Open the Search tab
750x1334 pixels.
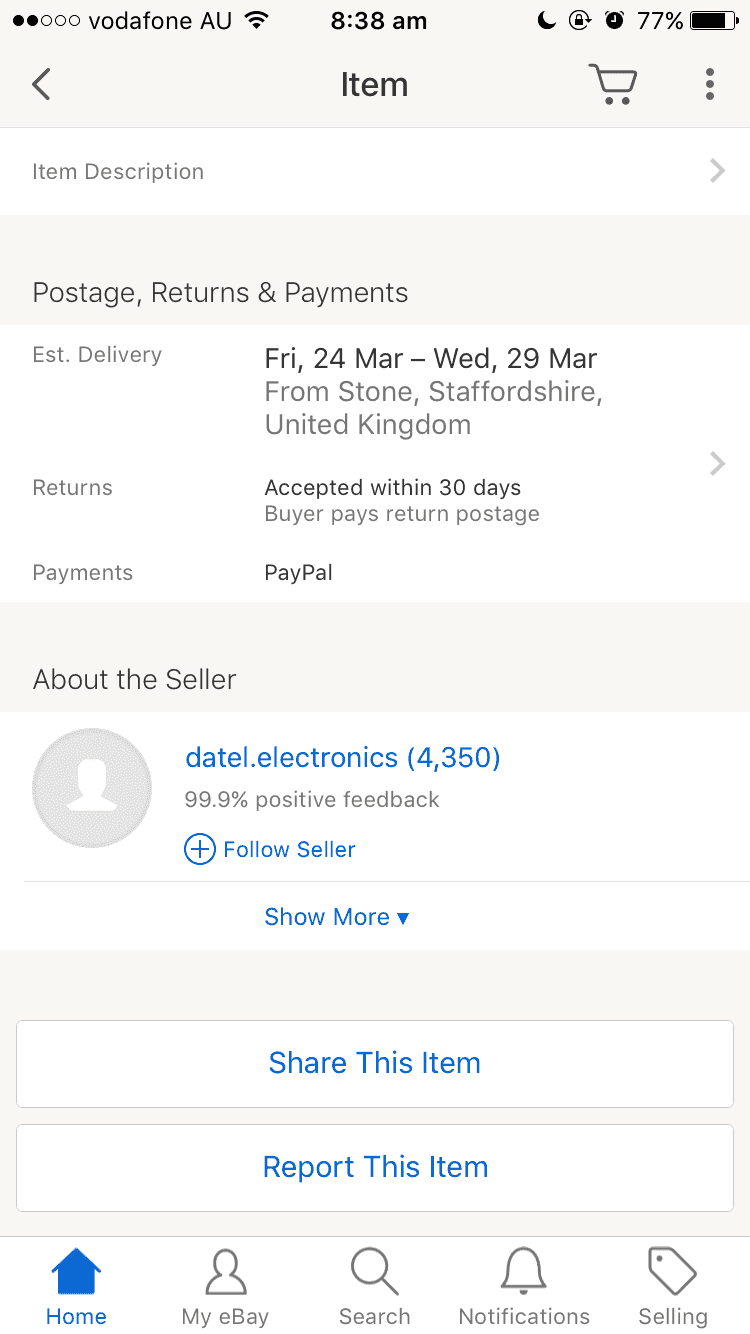[374, 1288]
